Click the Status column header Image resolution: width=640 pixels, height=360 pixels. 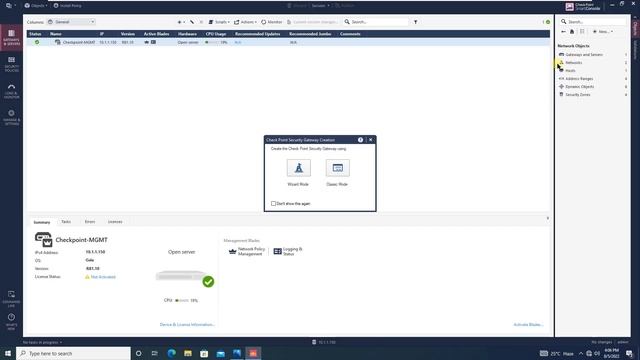pos(35,34)
